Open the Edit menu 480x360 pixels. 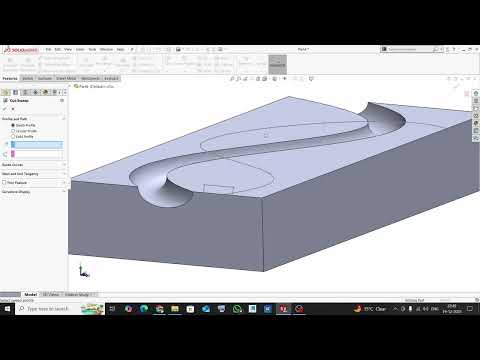(x=58, y=49)
